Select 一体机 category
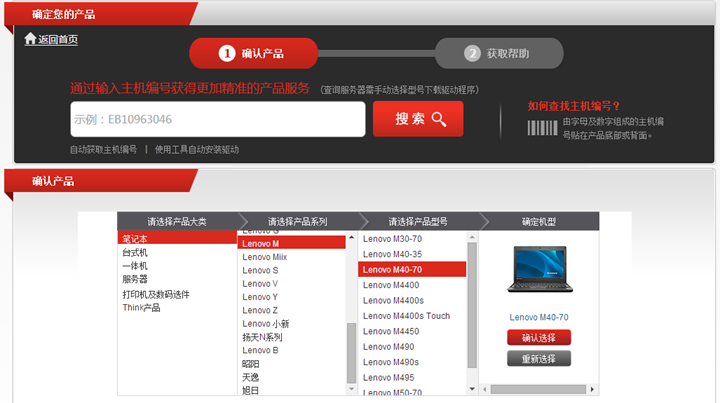 click(x=135, y=266)
